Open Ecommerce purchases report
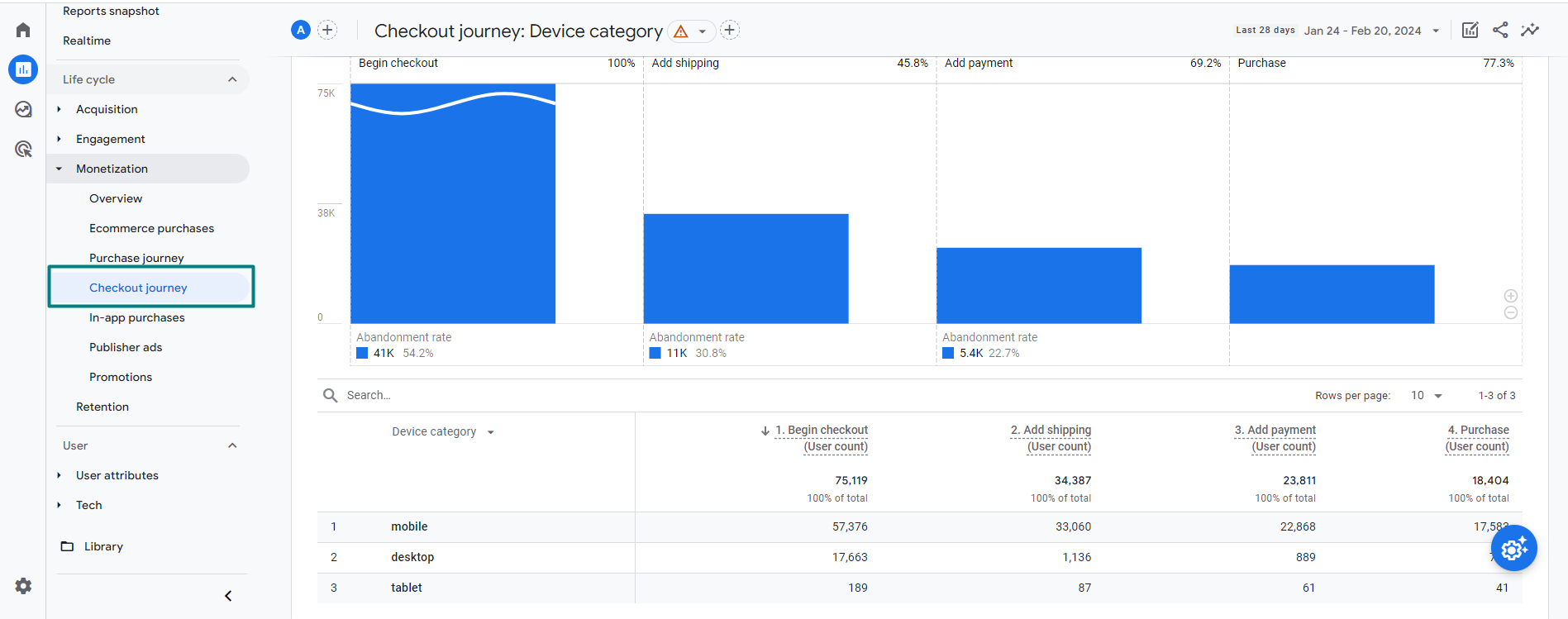This screenshot has width=1568, height=619. click(151, 228)
